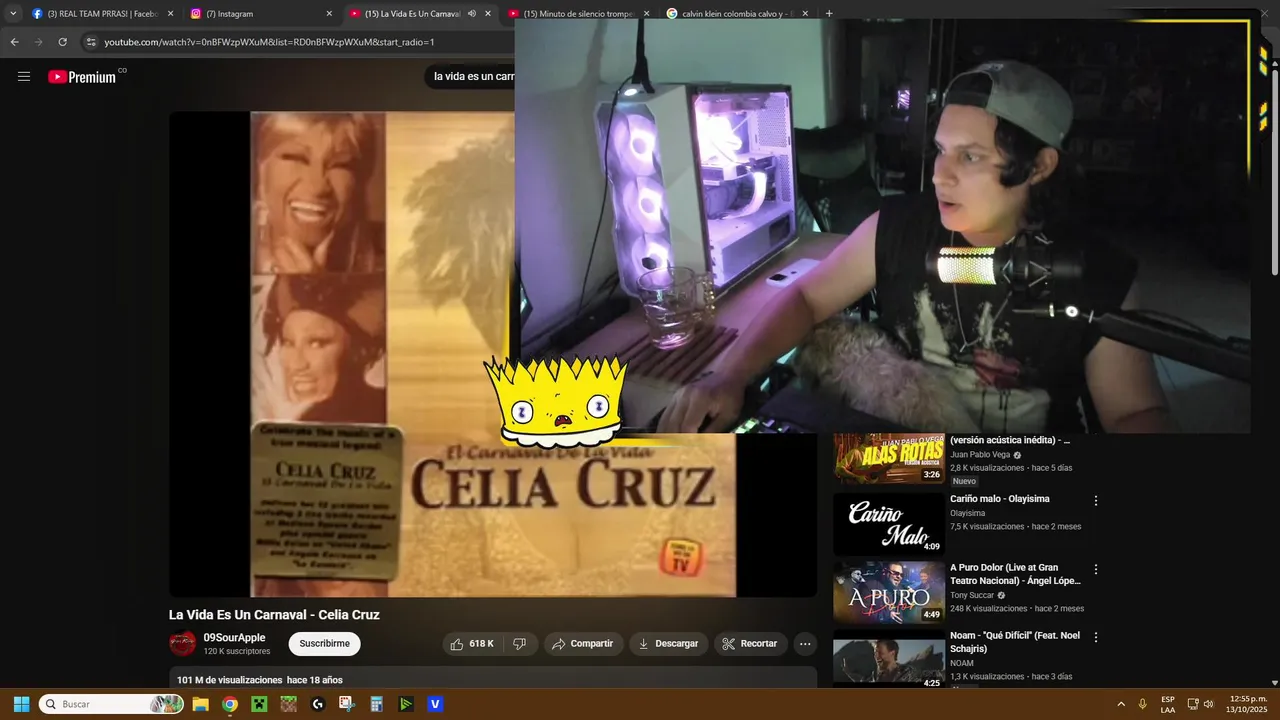Screen dimensions: 1280x720
Task: Open the Windows Start menu
Action: pyautogui.click(x=21, y=704)
